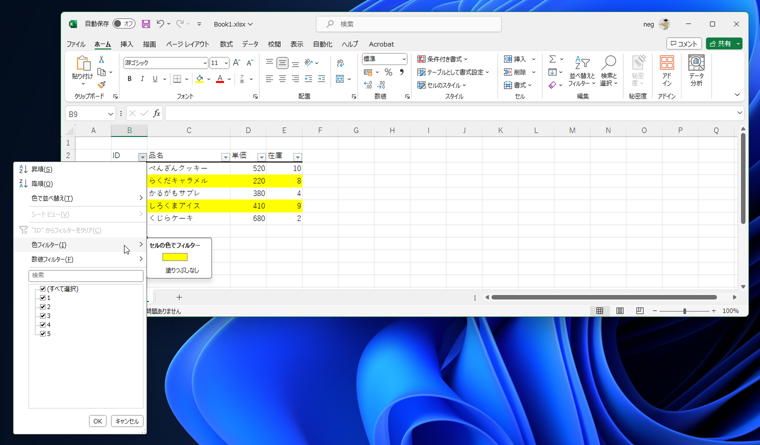The width and height of the screenshot is (760, 445).
Task: Open Find and Select magnifier
Action: (609, 70)
